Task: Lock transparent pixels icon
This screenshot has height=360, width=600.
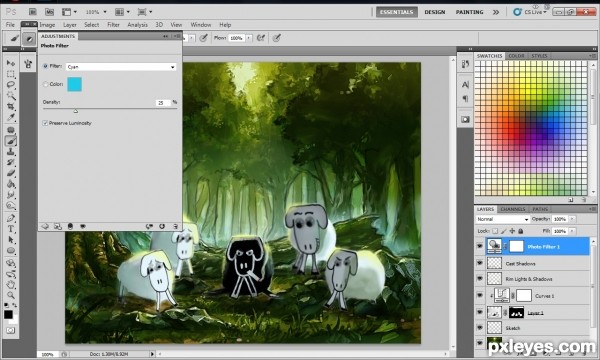Action: point(495,231)
